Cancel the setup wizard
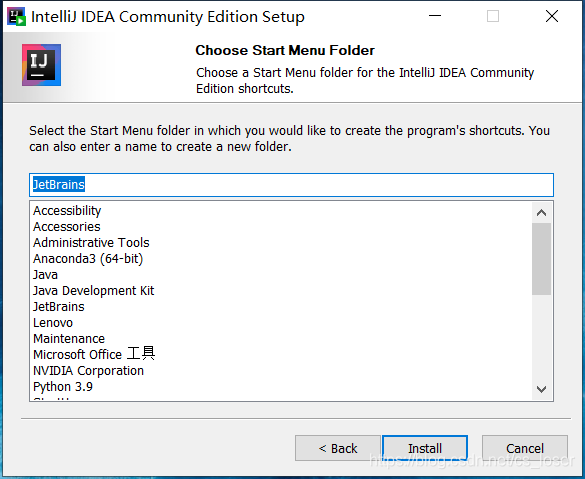This screenshot has height=479, width=585. 525,448
